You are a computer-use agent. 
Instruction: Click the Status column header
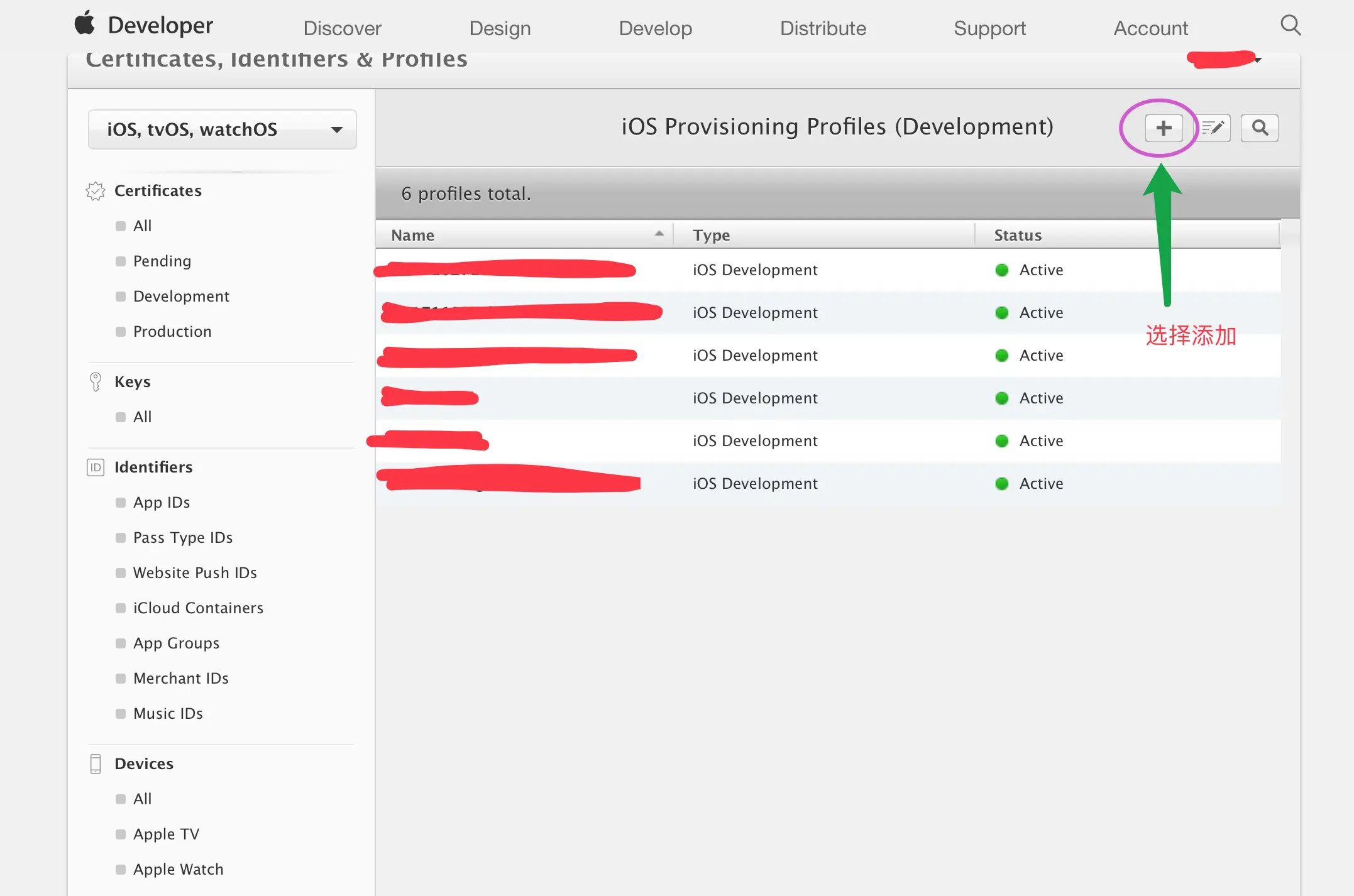click(1018, 235)
